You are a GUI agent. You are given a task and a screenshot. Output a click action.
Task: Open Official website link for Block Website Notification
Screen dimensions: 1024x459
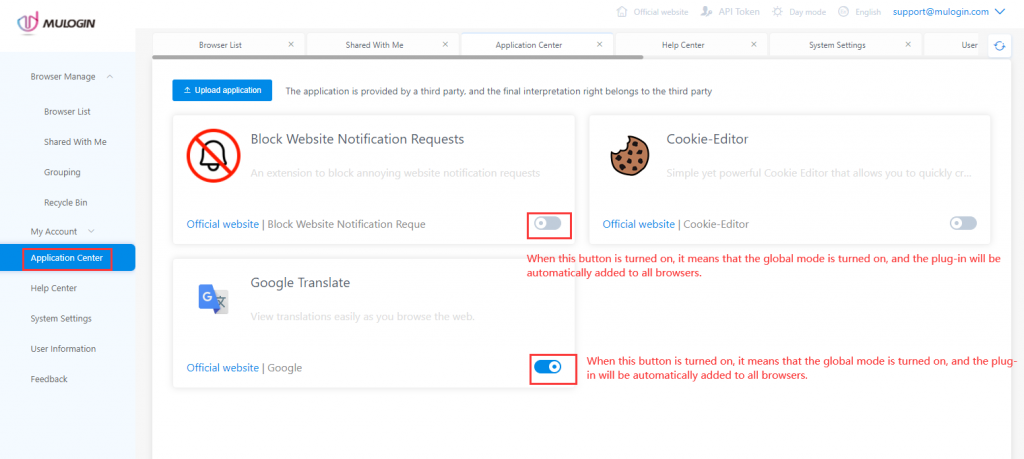tap(223, 224)
